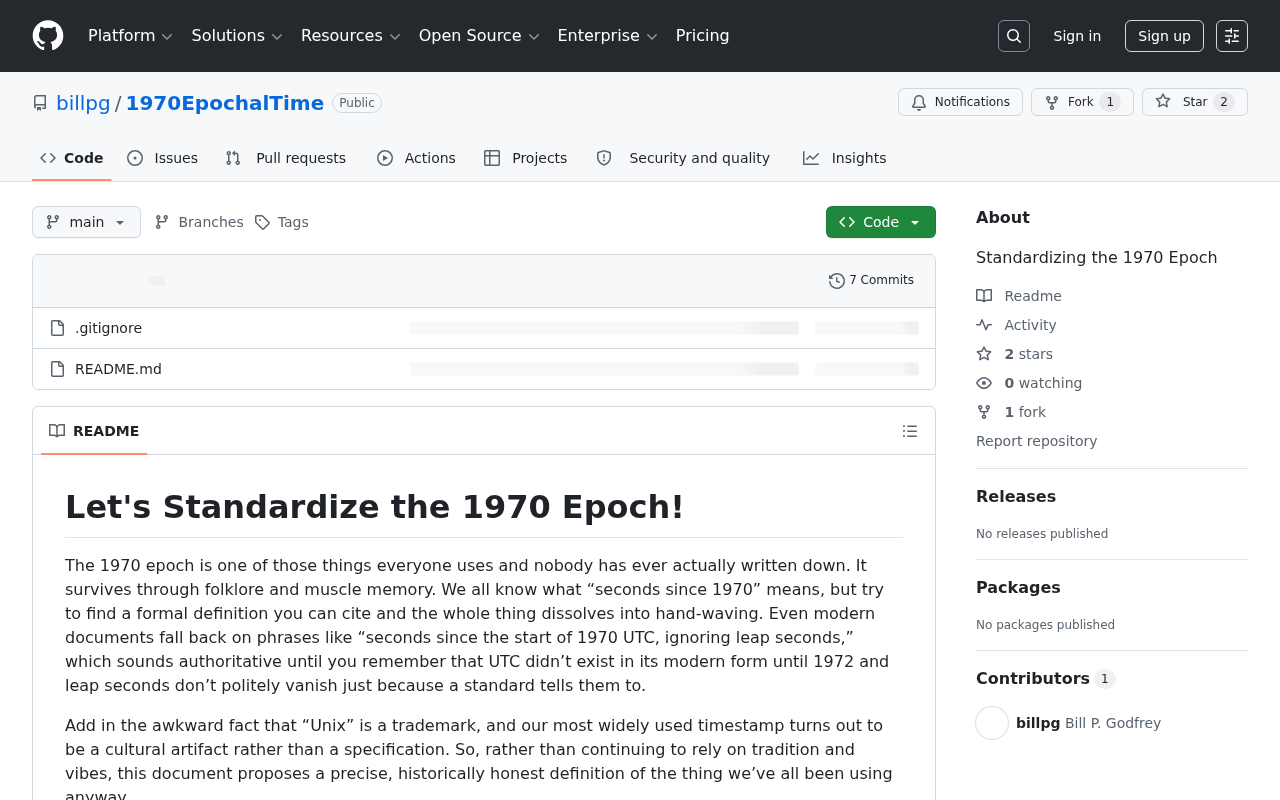
Task: Open appearance settings sliders icon
Action: point(1232,36)
